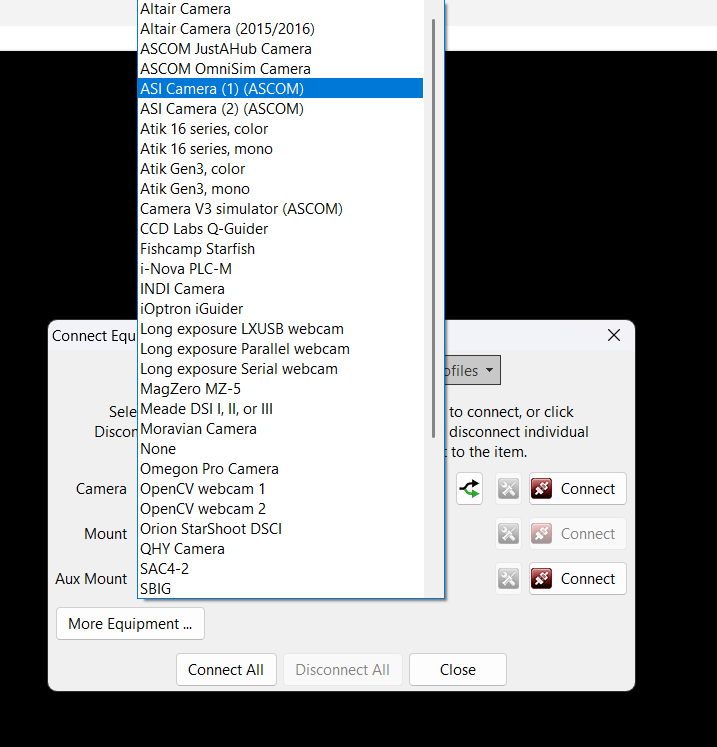Select OpenCV webcam 1

(x=280, y=489)
